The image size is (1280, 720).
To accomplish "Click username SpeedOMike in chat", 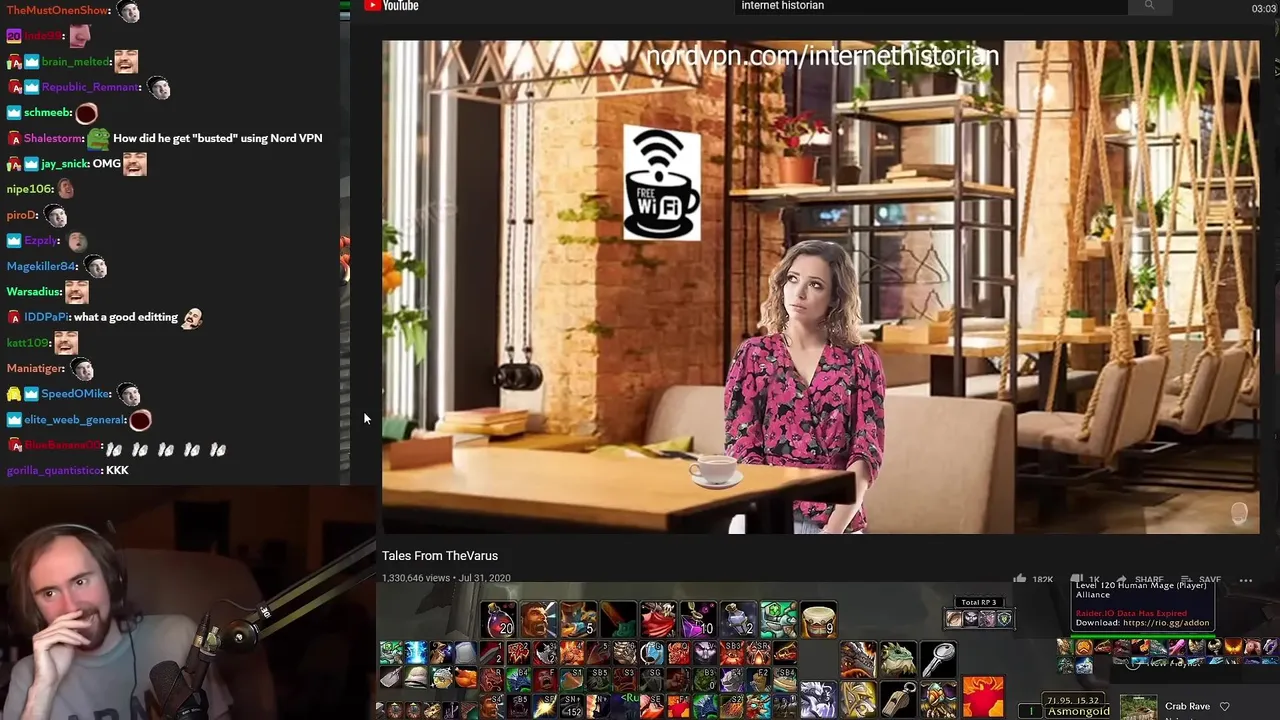I will [76, 394].
